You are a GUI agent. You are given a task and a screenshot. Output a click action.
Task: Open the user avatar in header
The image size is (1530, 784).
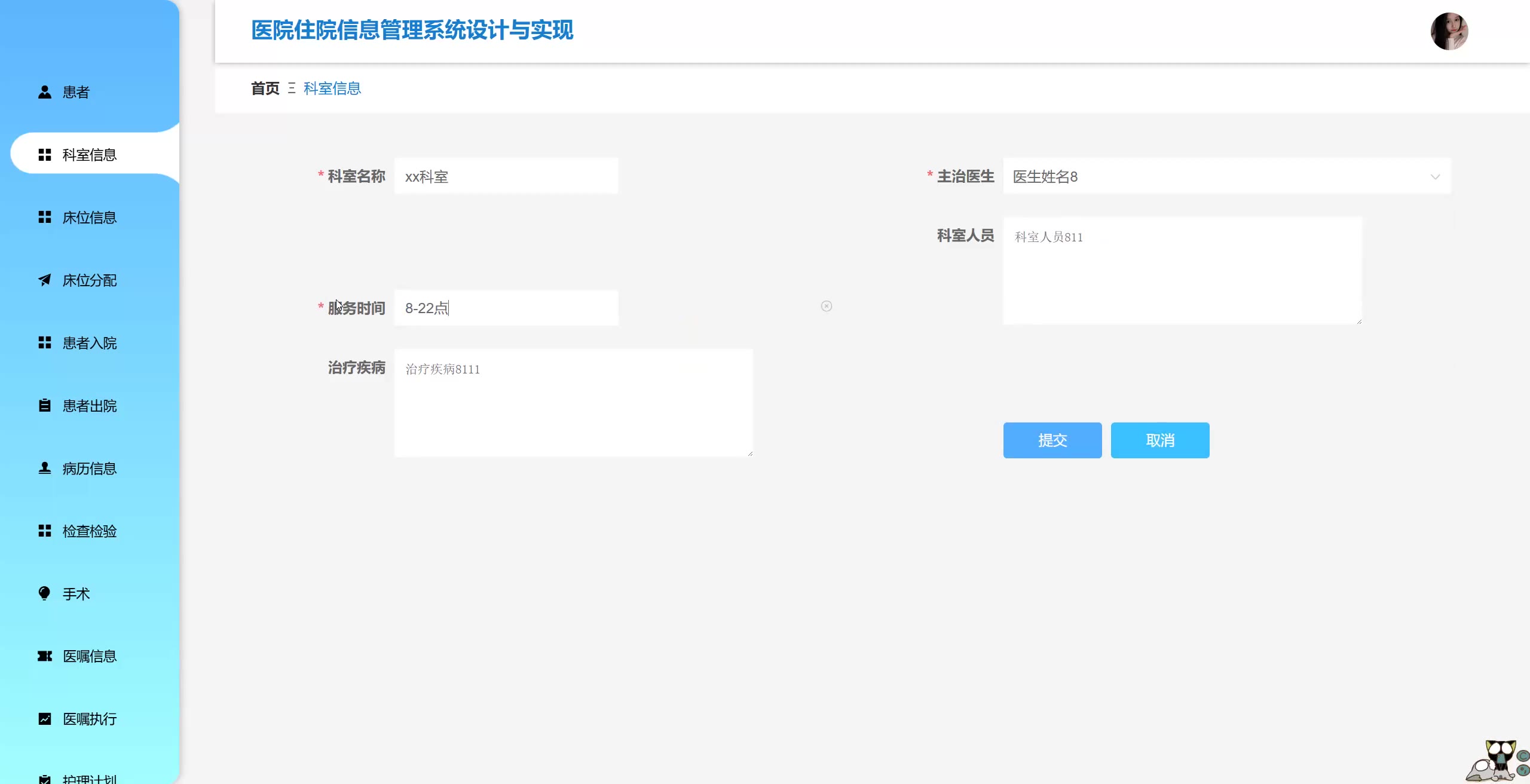coord(1449,31)
